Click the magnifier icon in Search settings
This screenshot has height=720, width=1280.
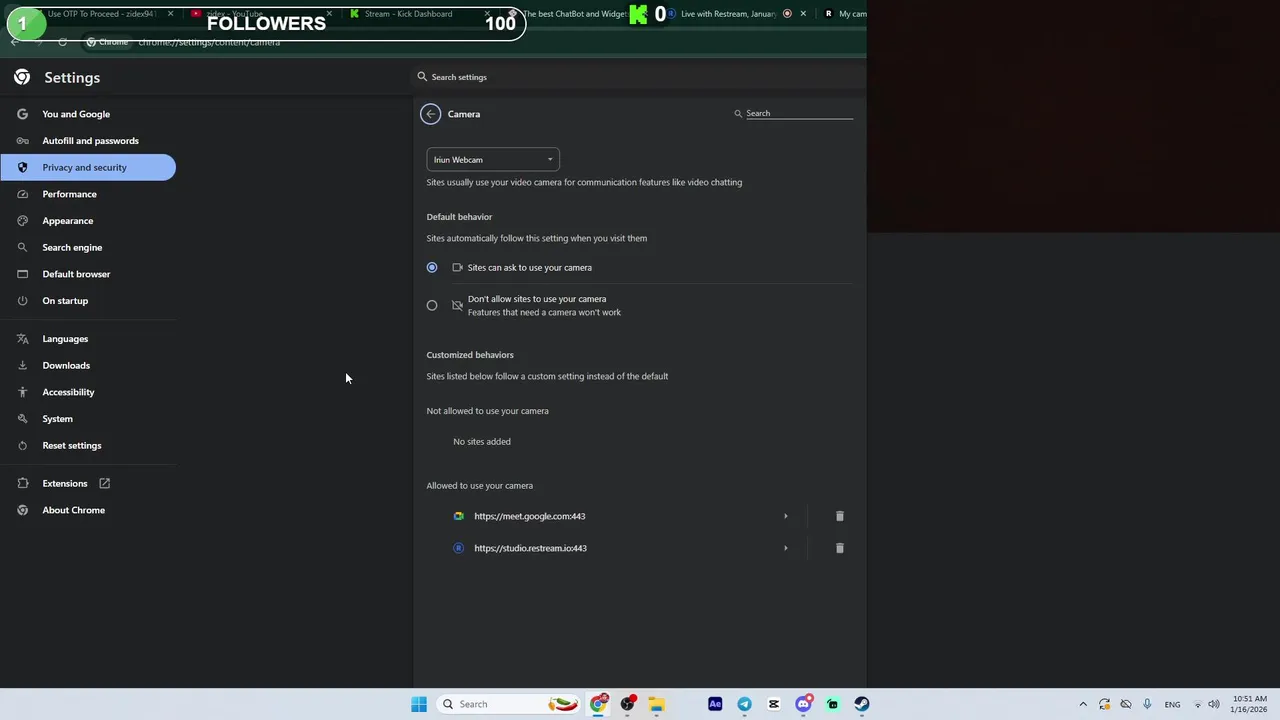point(422,77)
